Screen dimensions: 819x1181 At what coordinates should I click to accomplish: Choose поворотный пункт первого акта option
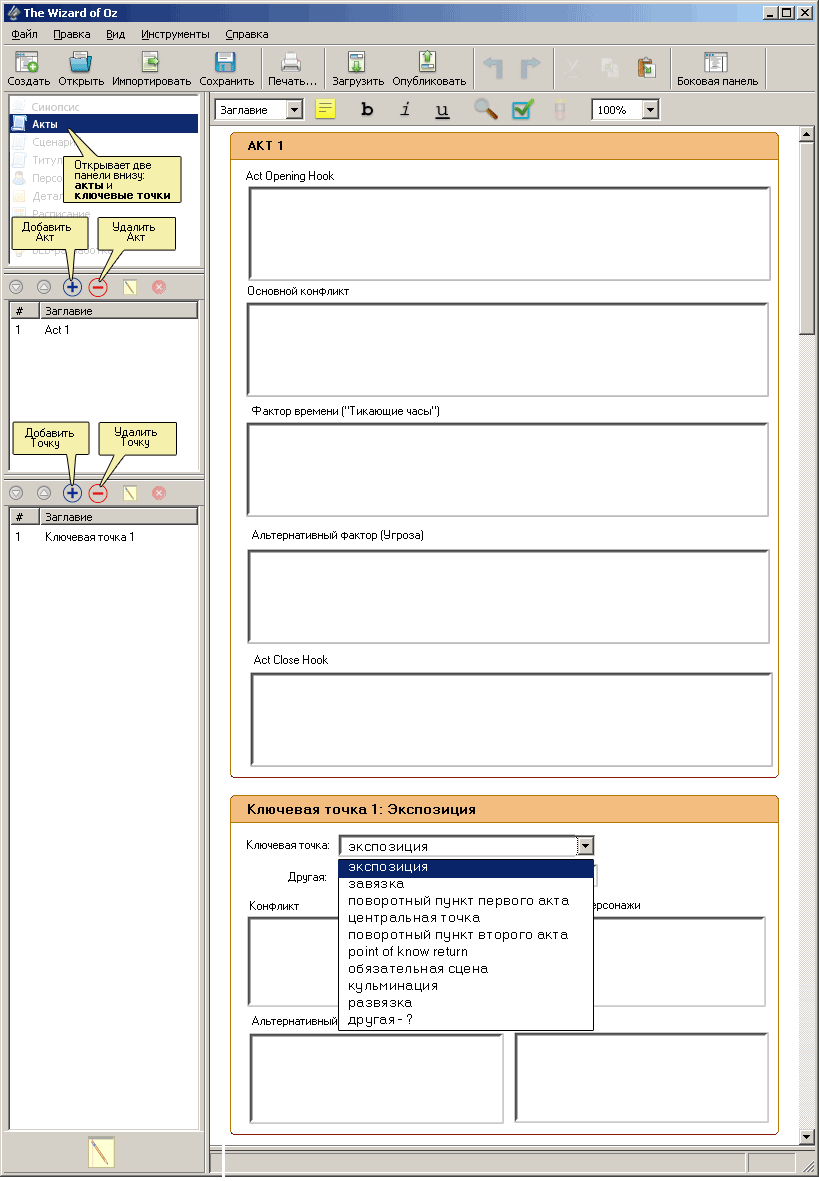pyautogui.click(x=466, y=902)
